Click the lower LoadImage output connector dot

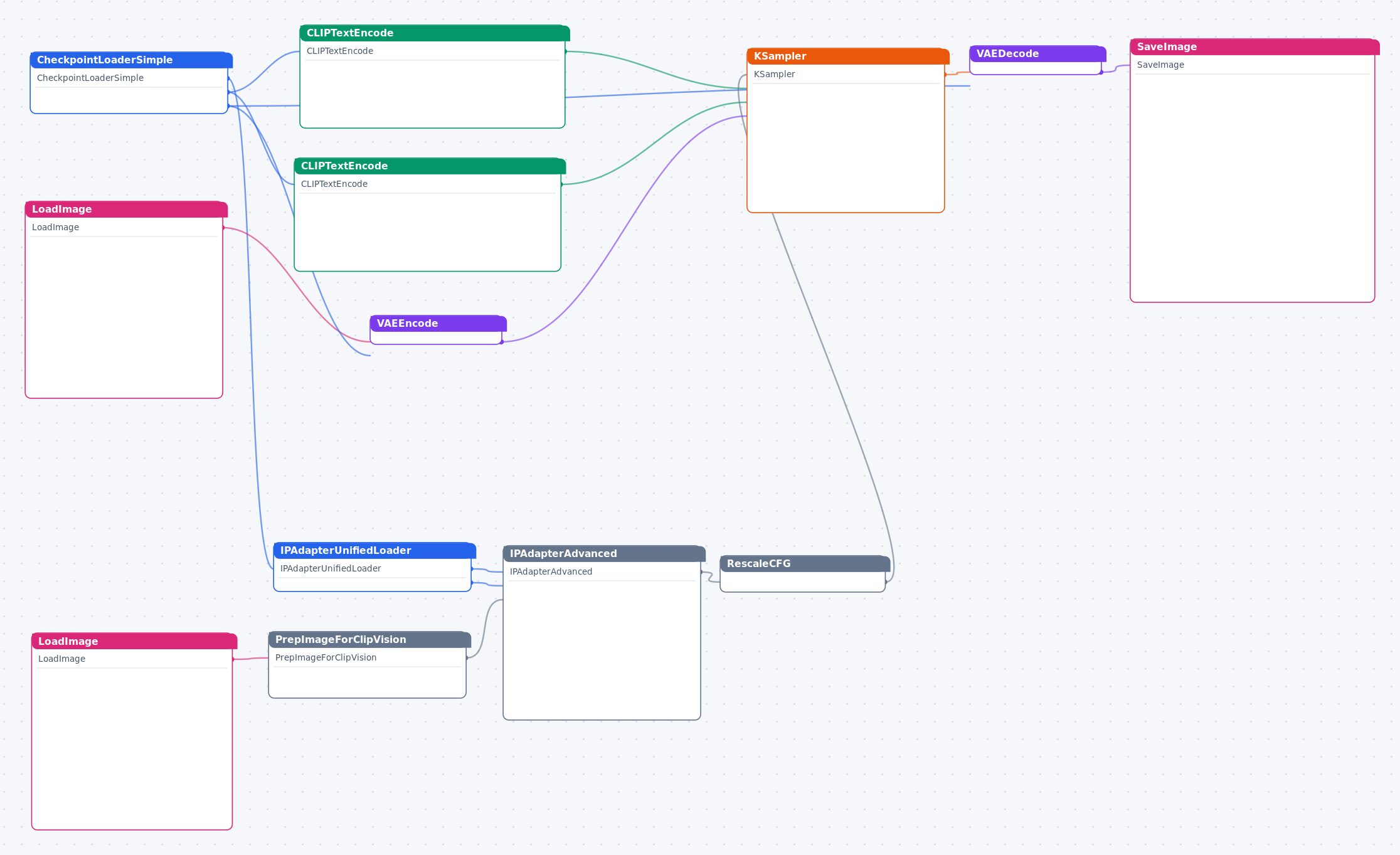click(x=233, y=659)
